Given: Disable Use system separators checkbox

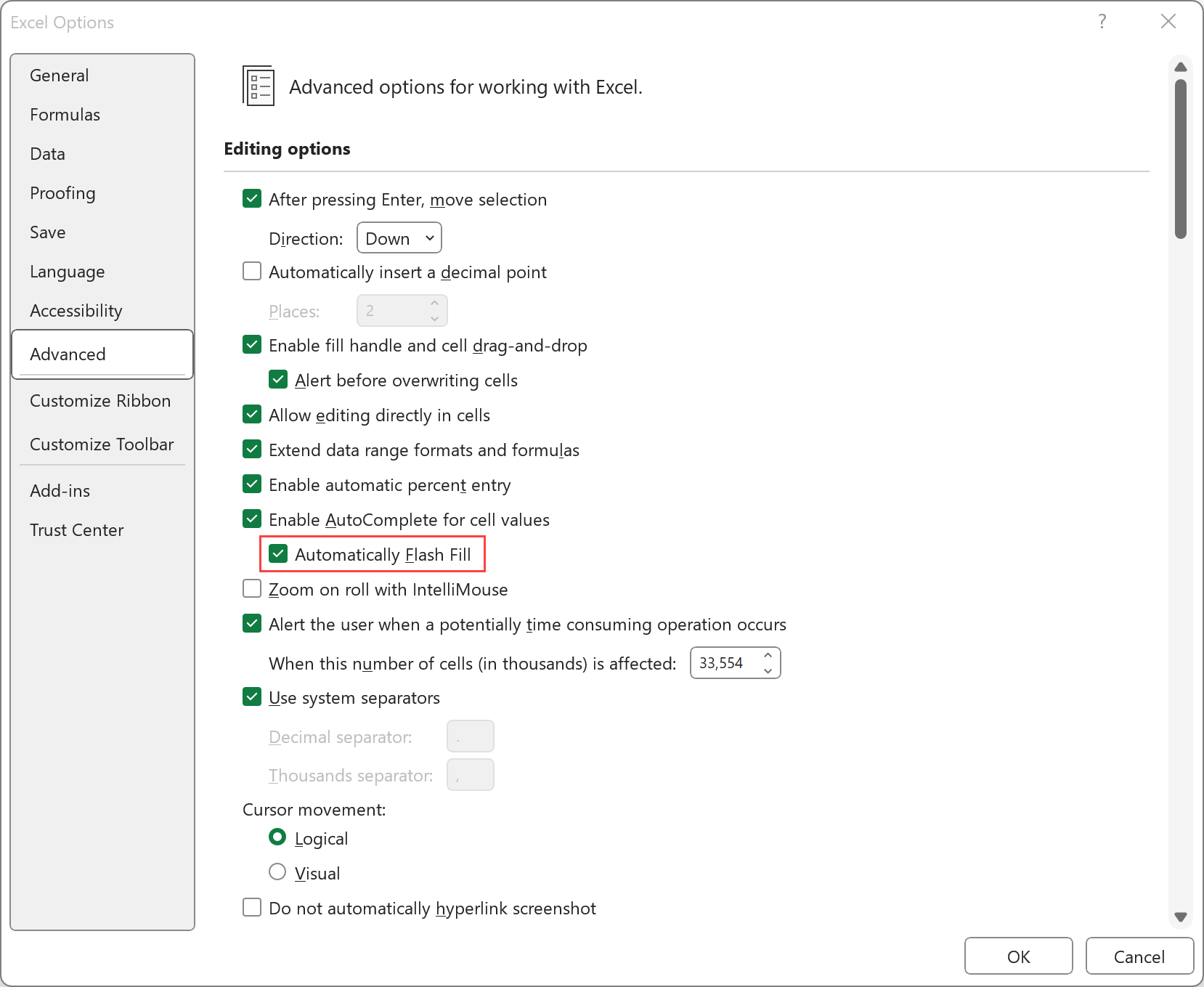Looking at the screenshot, I should click(252, 697).
